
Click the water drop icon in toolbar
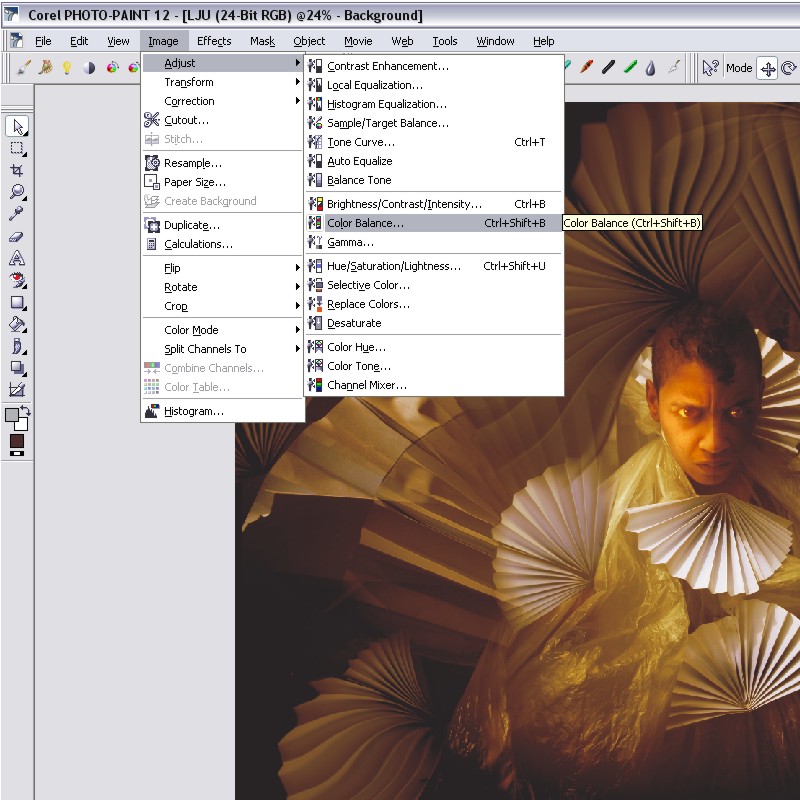[x=651, y=68]
